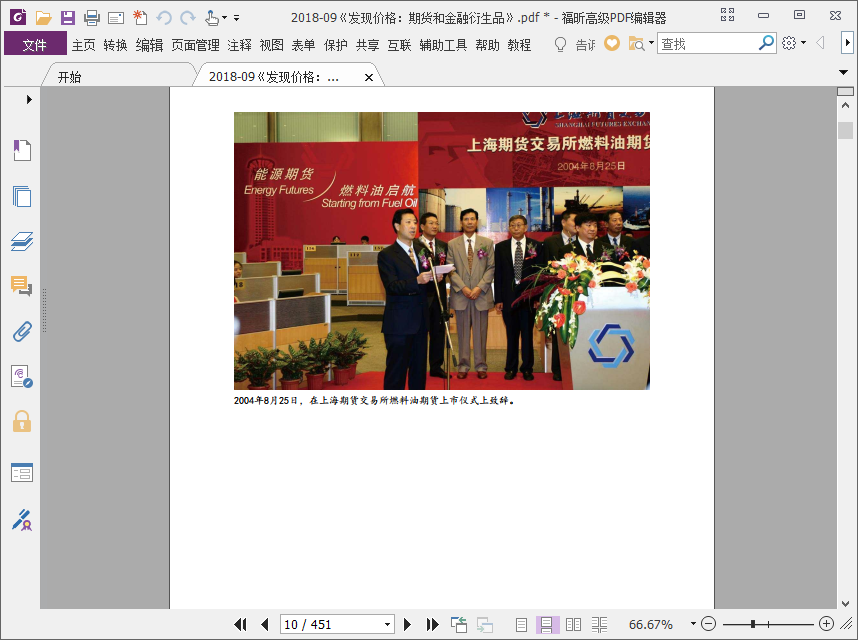Click the ceremony photo on the page
858x640 pixels.
click(x=442, y=251)
